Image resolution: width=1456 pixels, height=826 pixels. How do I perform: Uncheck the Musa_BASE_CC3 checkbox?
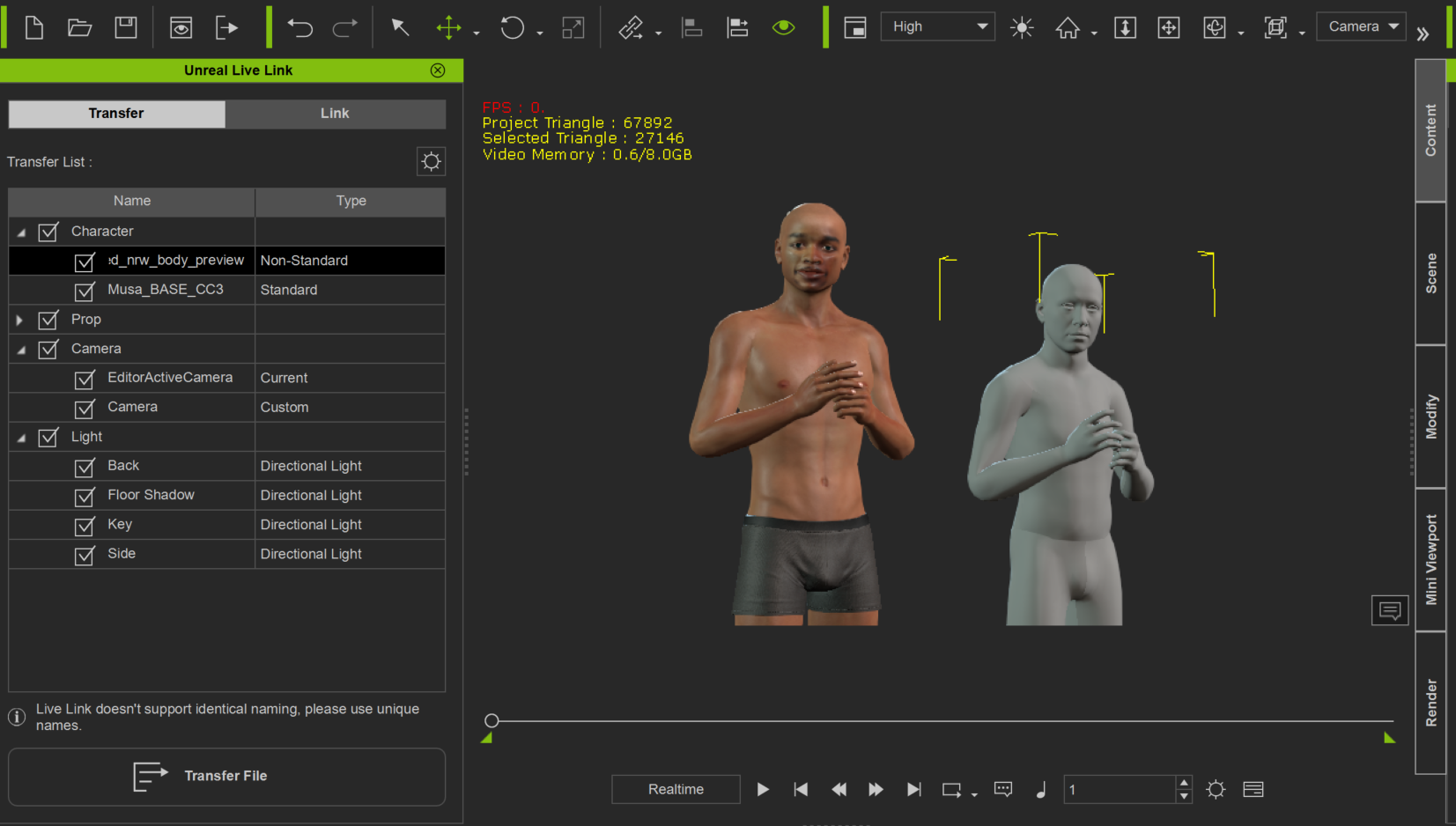(85, 291)
